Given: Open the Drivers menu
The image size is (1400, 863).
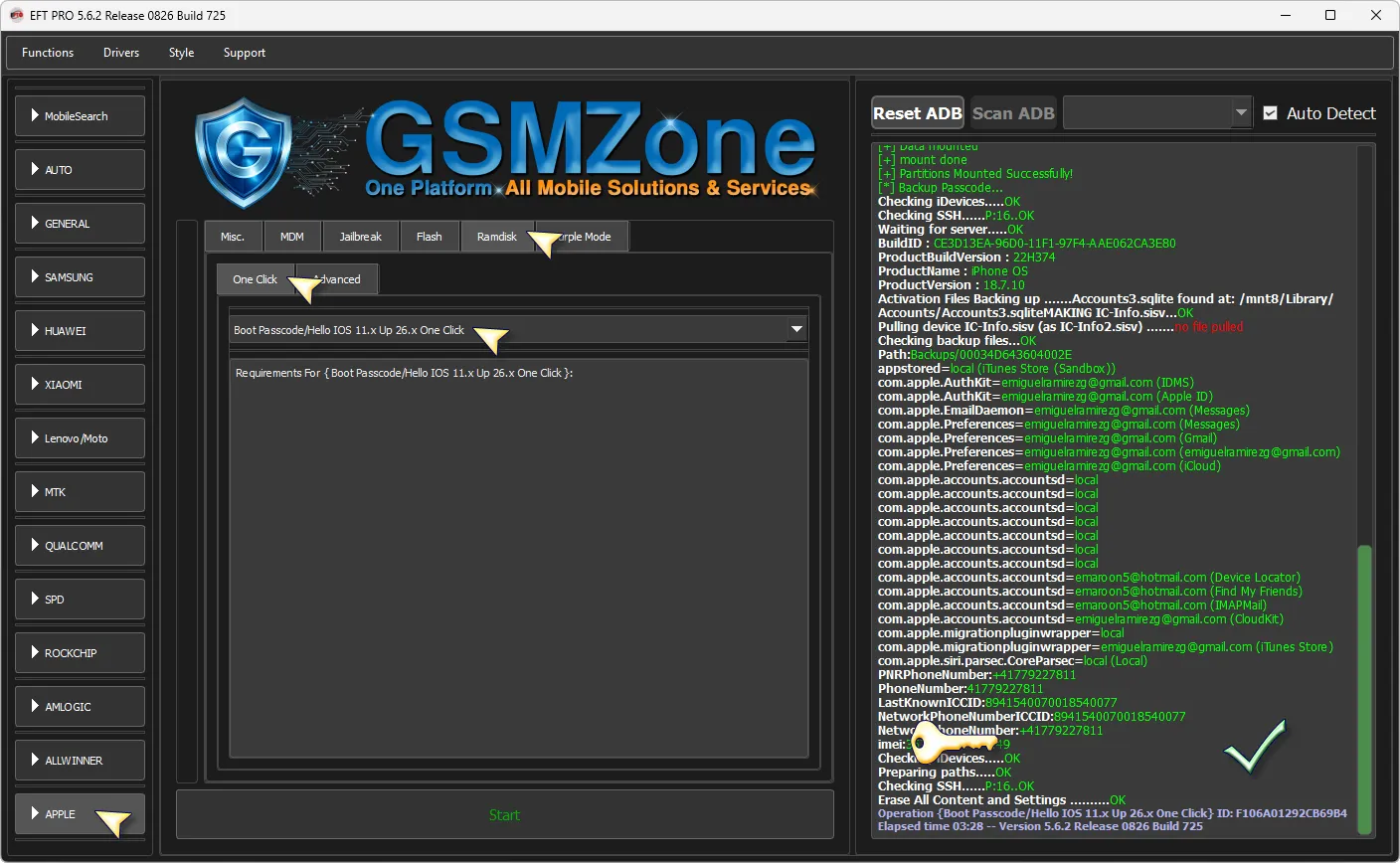Looking at the screenshot, I should (x=121, y=53).
